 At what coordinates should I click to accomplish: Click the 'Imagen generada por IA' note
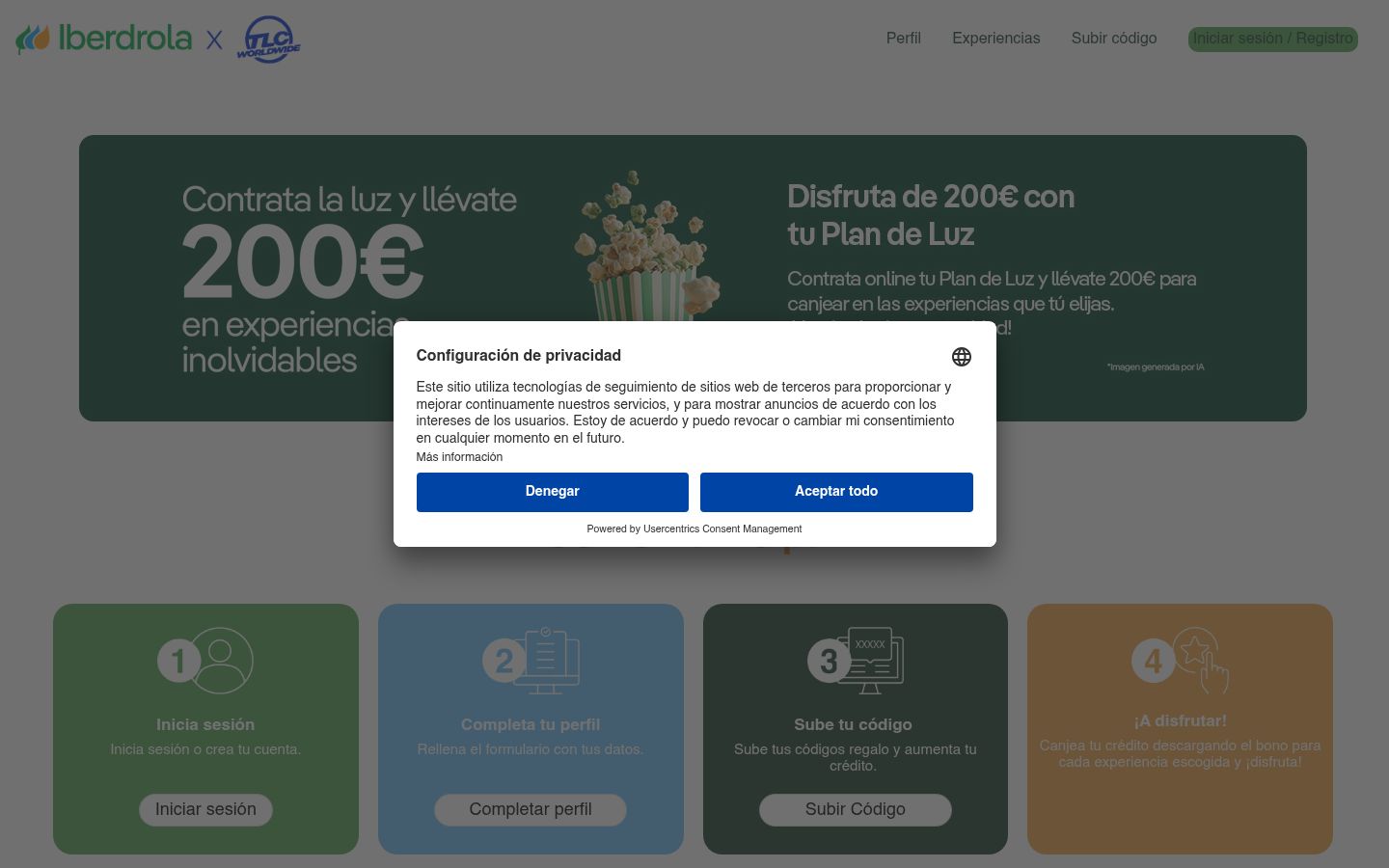coord(1156,367)
